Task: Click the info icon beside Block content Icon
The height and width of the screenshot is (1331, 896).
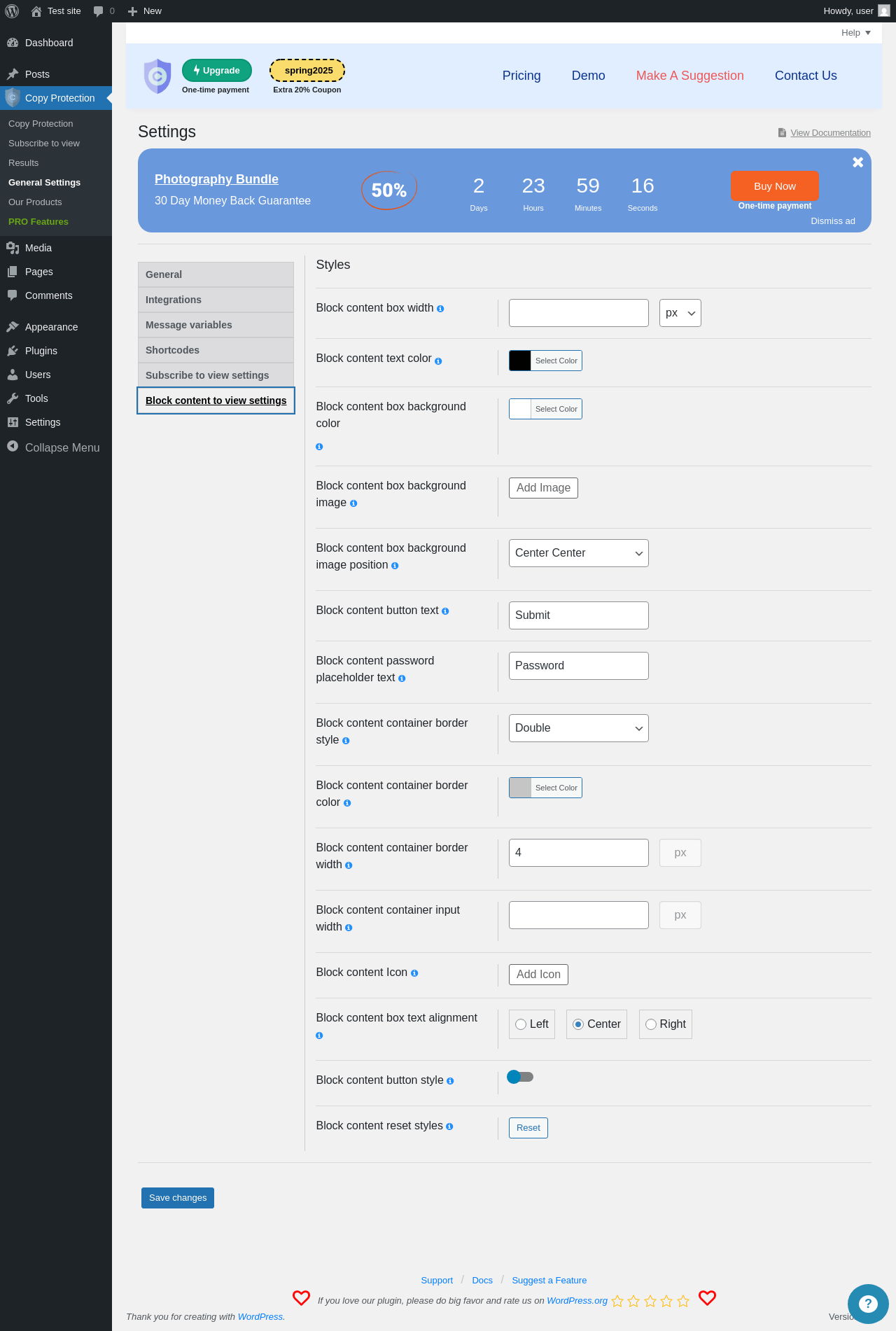Action: point(414,973)
